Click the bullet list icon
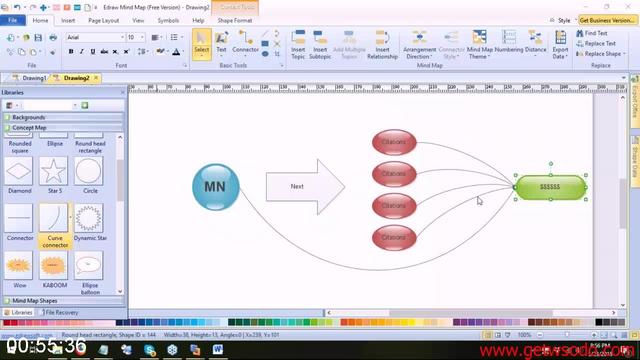640x360 pixels. [x=176, y=38]
